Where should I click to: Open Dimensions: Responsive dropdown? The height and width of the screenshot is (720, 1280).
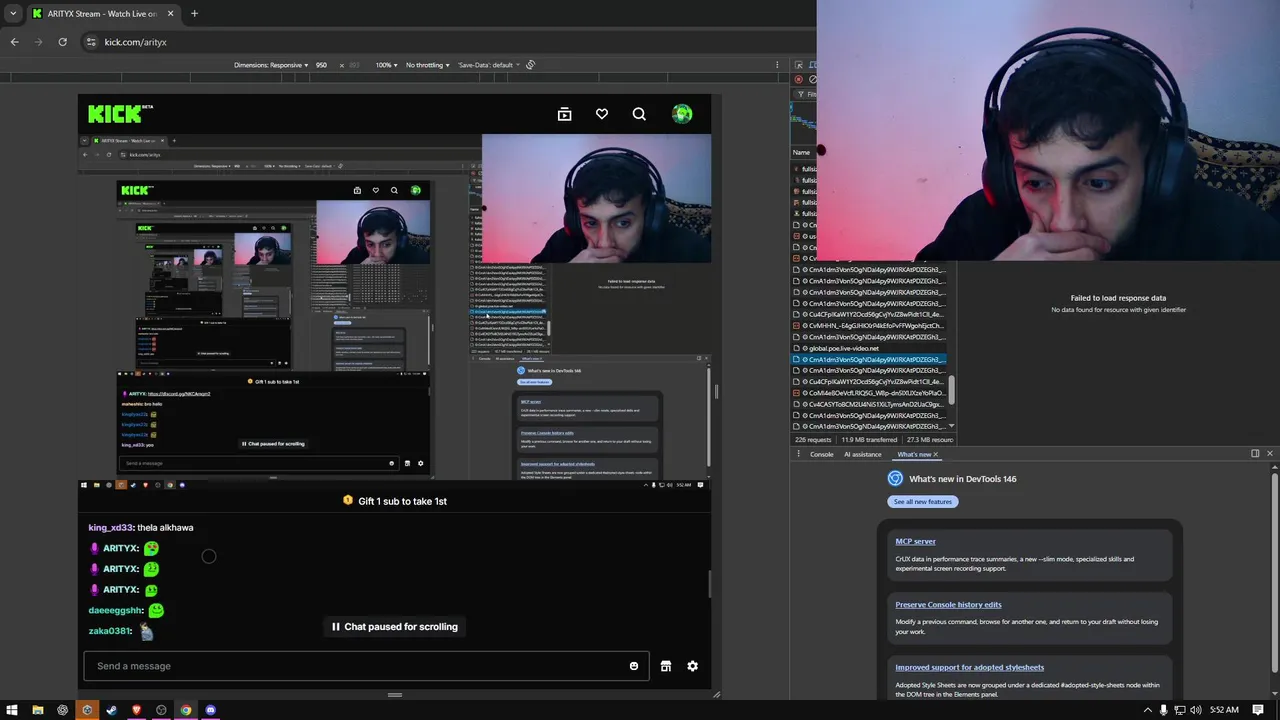[271, 65]
